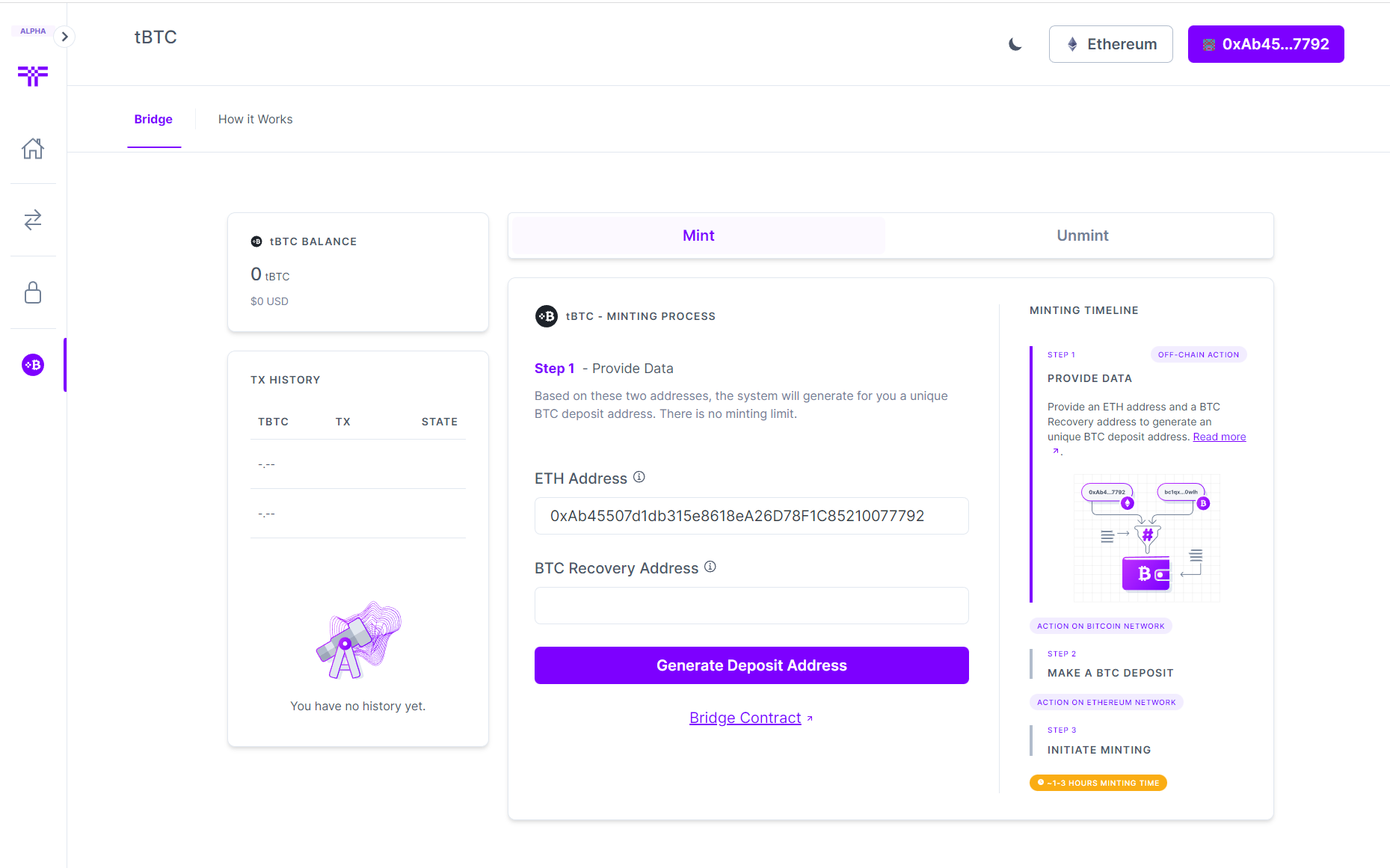Switch to the How it Works tab
The image size is (1390, 868).
(x=255, y=119)
